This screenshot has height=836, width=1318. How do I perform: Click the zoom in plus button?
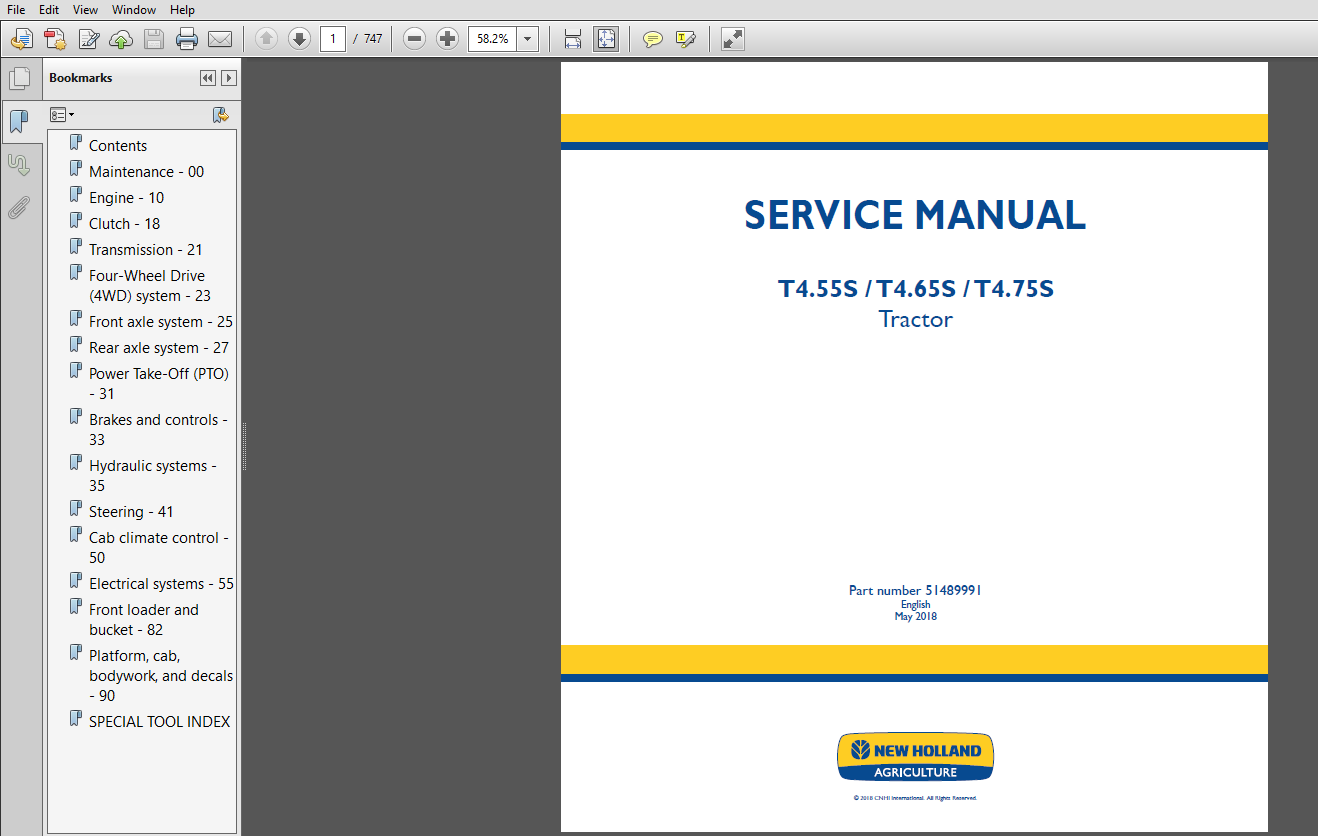[448, 39]
